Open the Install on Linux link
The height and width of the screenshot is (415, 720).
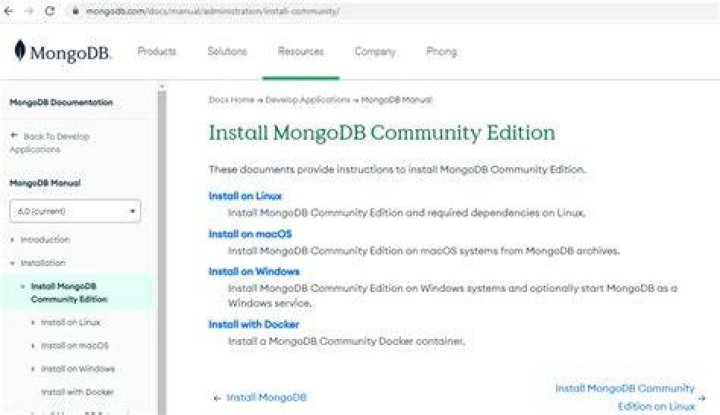245,196
